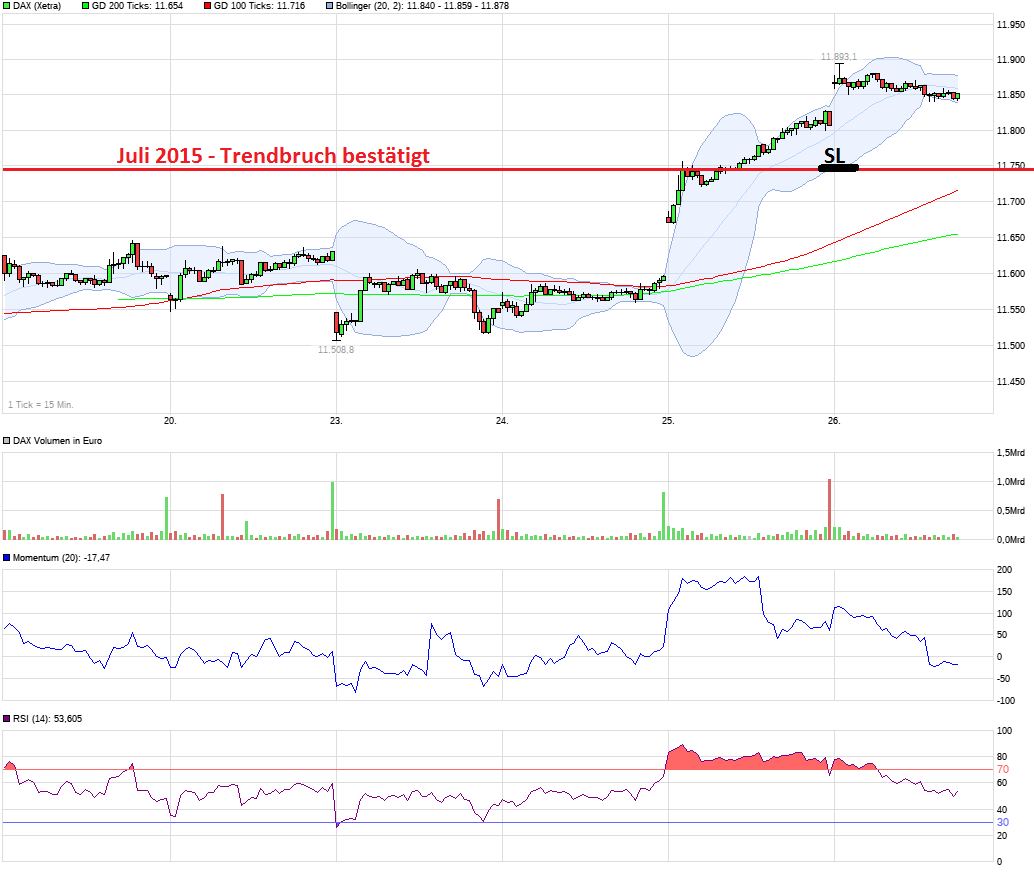Click the 11.893,1 high price label
Screen dimensions: 1034x872
pyautogui.click(x=839, y=57)
